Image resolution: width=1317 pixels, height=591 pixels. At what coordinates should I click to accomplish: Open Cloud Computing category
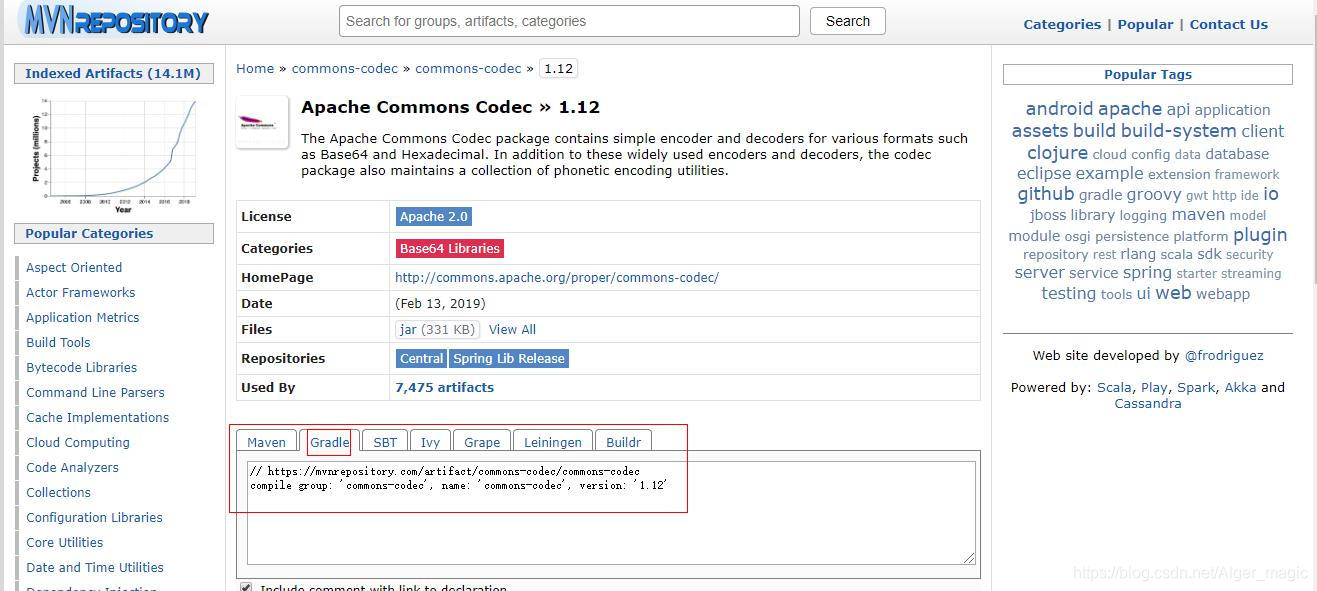(78, 442)
